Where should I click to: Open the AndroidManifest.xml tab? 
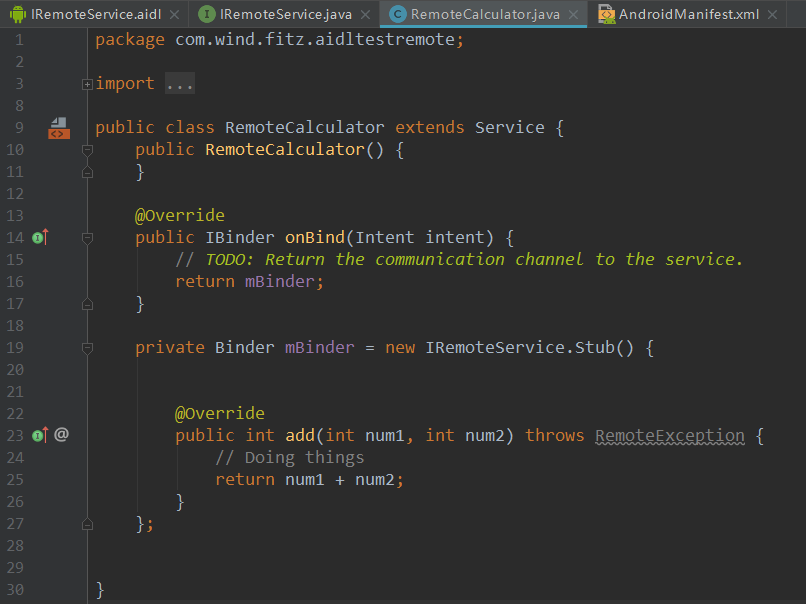pos(688,14)
